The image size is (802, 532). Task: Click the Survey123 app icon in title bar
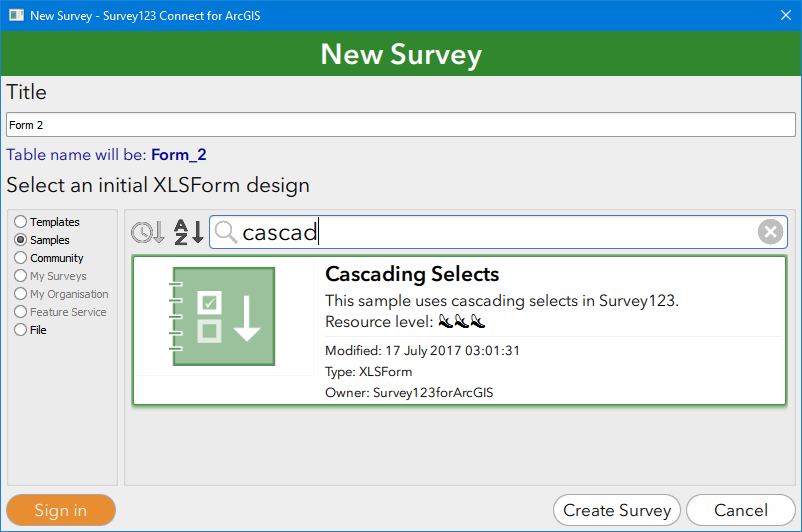click(x=16, y=15)
